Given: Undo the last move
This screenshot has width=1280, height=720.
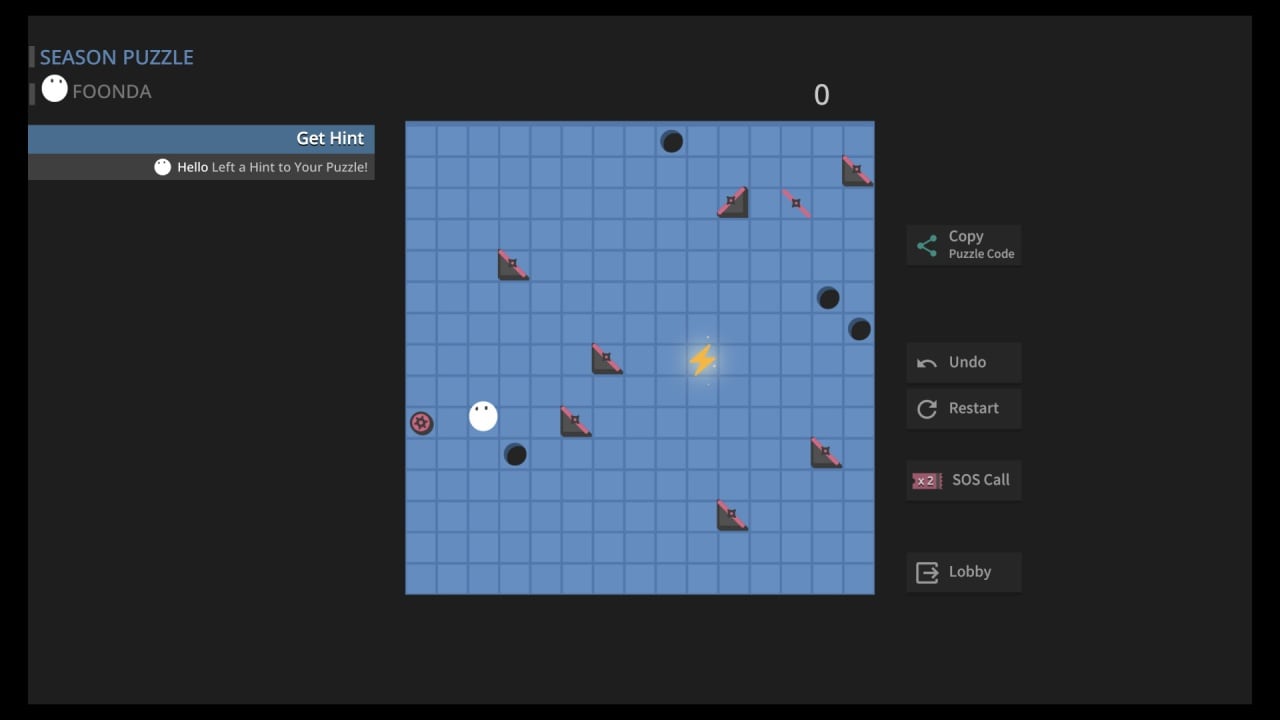Looking at the screenshot, I should point(964,362).
